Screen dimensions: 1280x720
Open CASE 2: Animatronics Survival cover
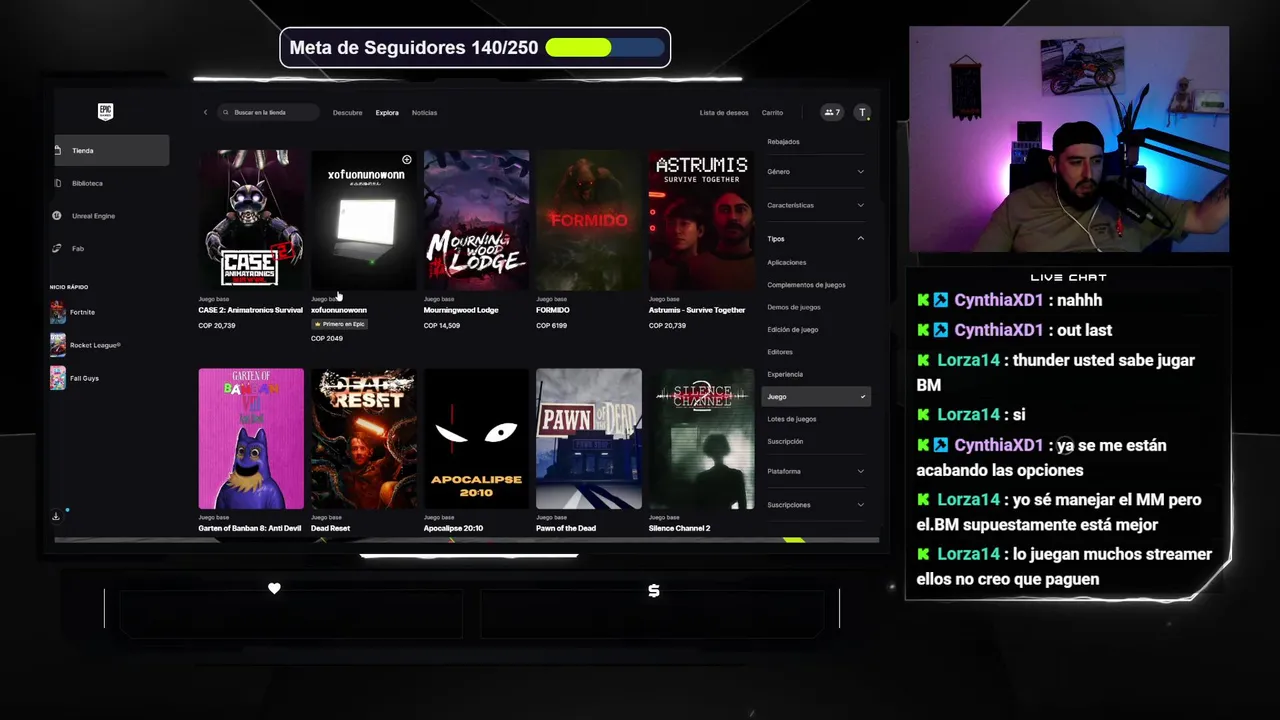click(251, 220)
